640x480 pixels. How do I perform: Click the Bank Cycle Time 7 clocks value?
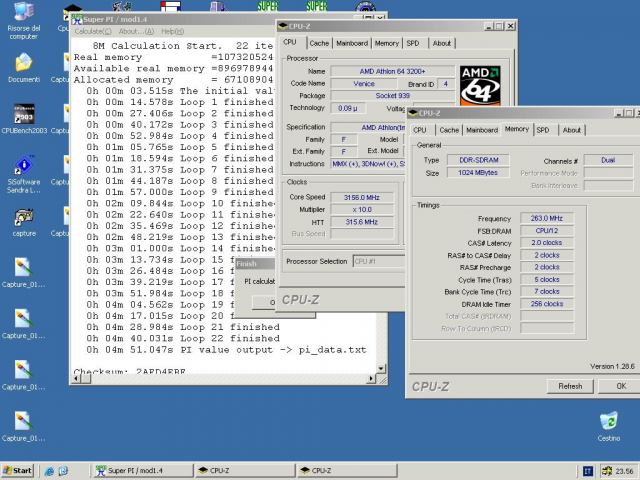tap(547, 292)
